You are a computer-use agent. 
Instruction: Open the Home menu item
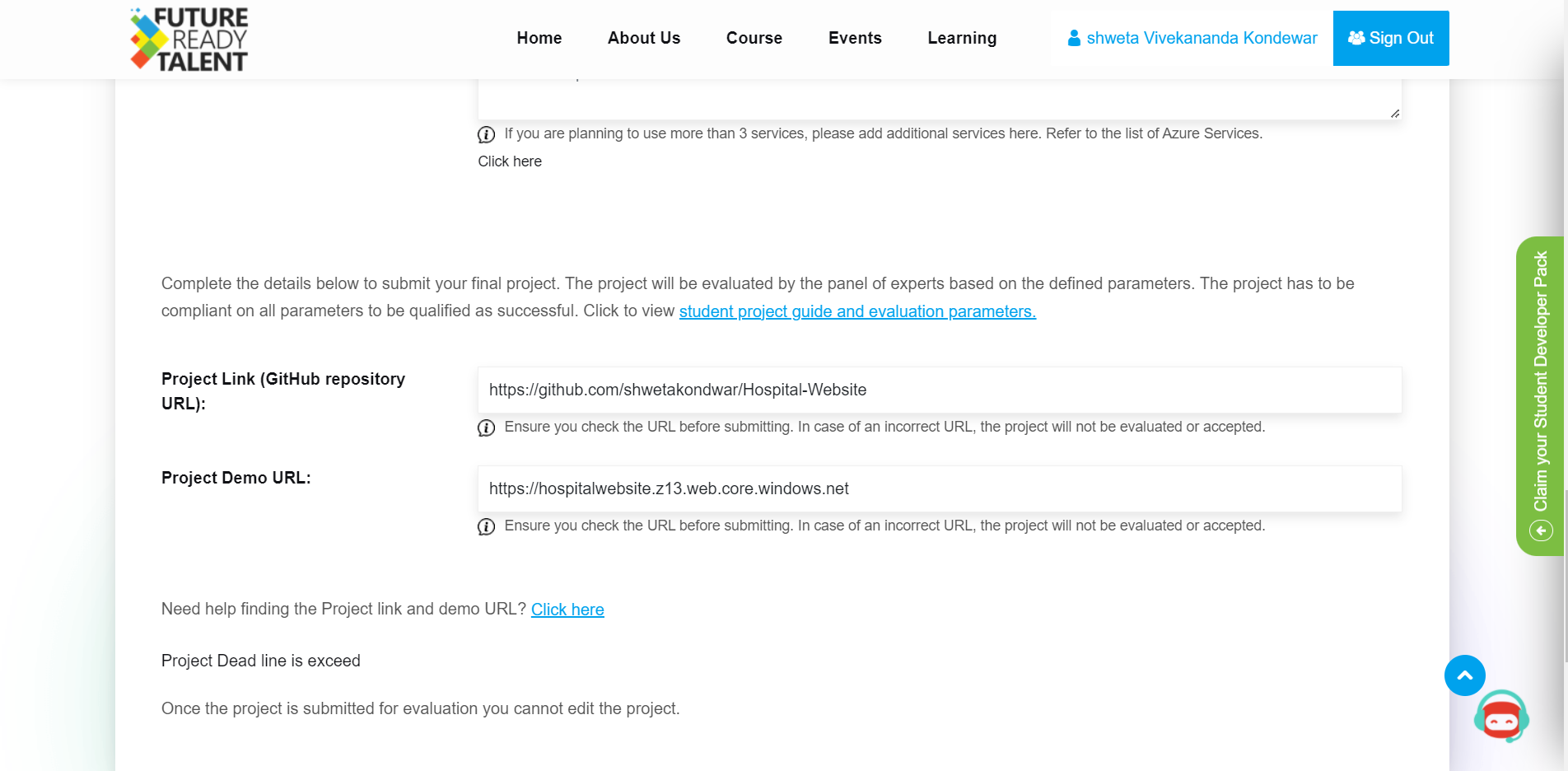pyautogui.click(x=539, y=38)
